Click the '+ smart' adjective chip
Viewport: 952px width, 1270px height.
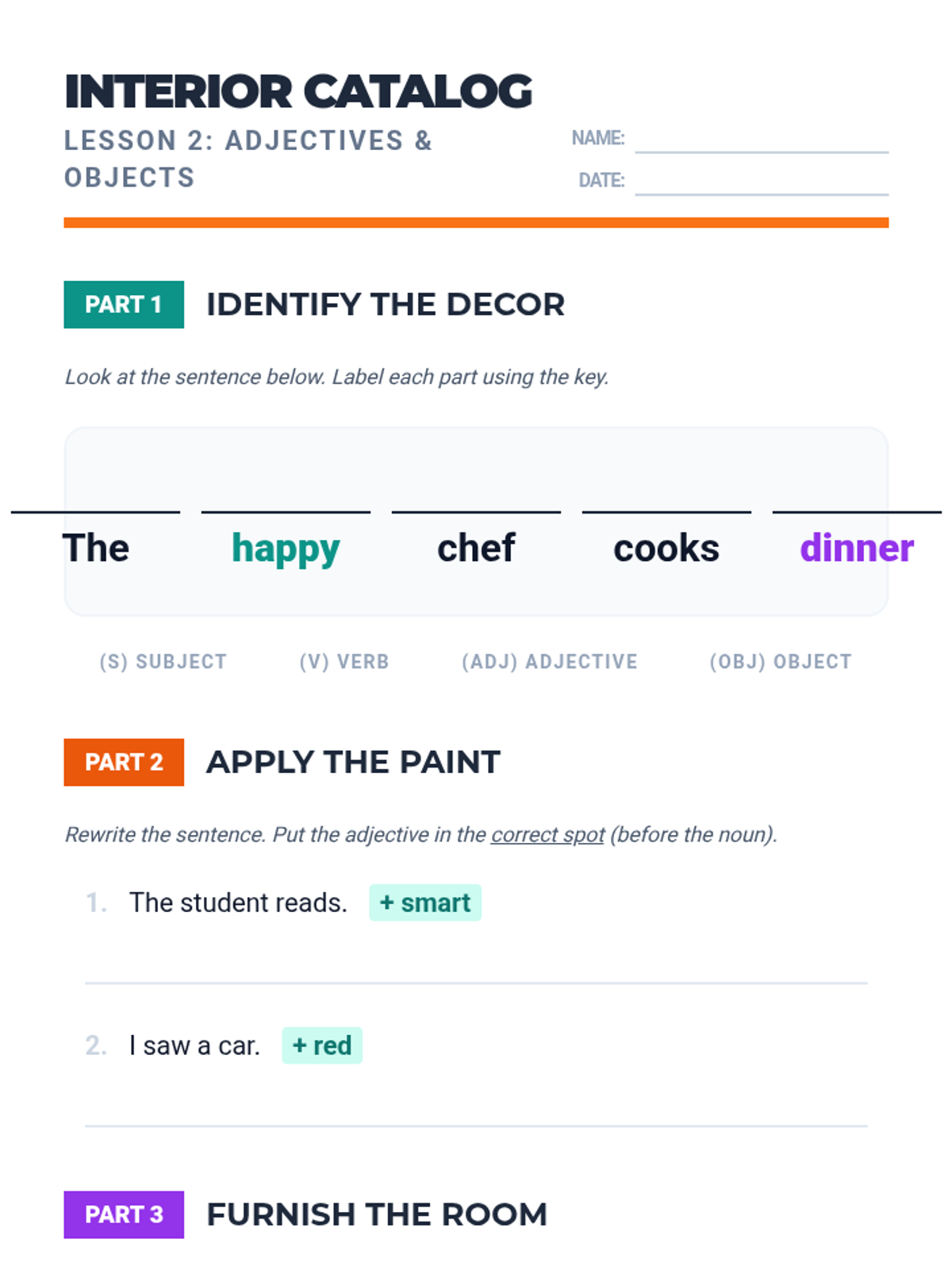point(425,902)
